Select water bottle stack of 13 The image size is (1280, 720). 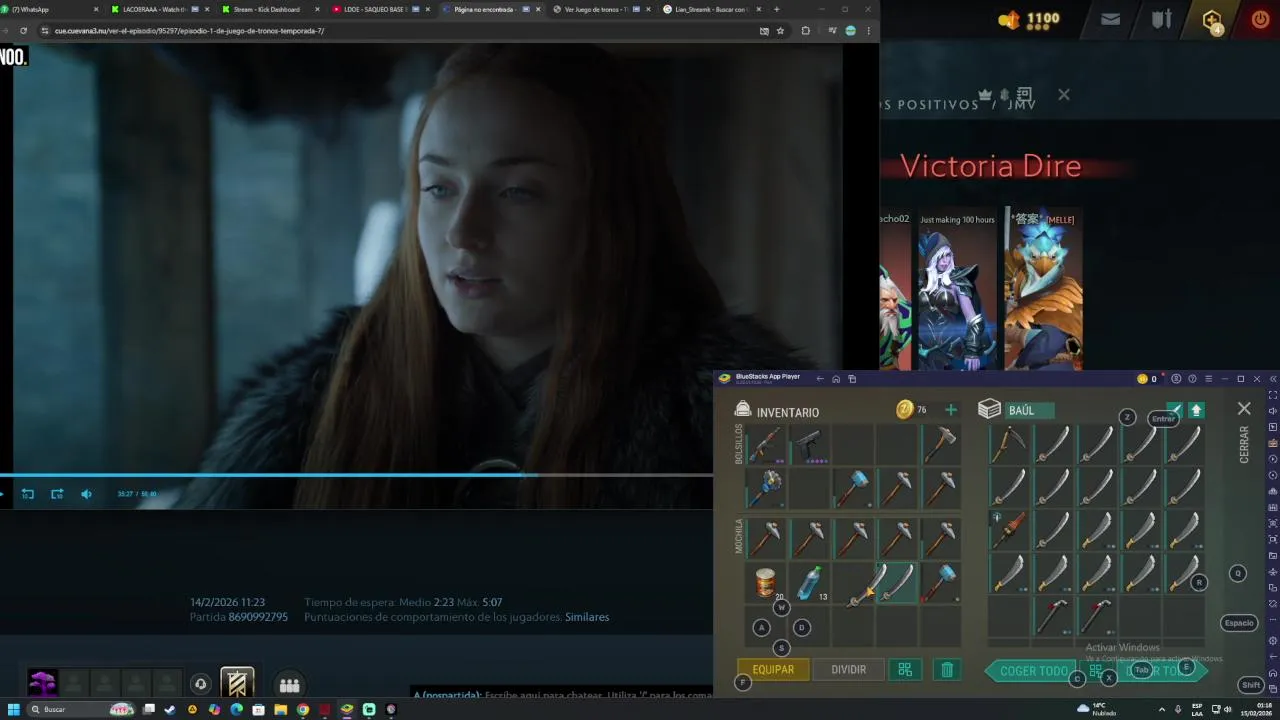pos(809,583)
